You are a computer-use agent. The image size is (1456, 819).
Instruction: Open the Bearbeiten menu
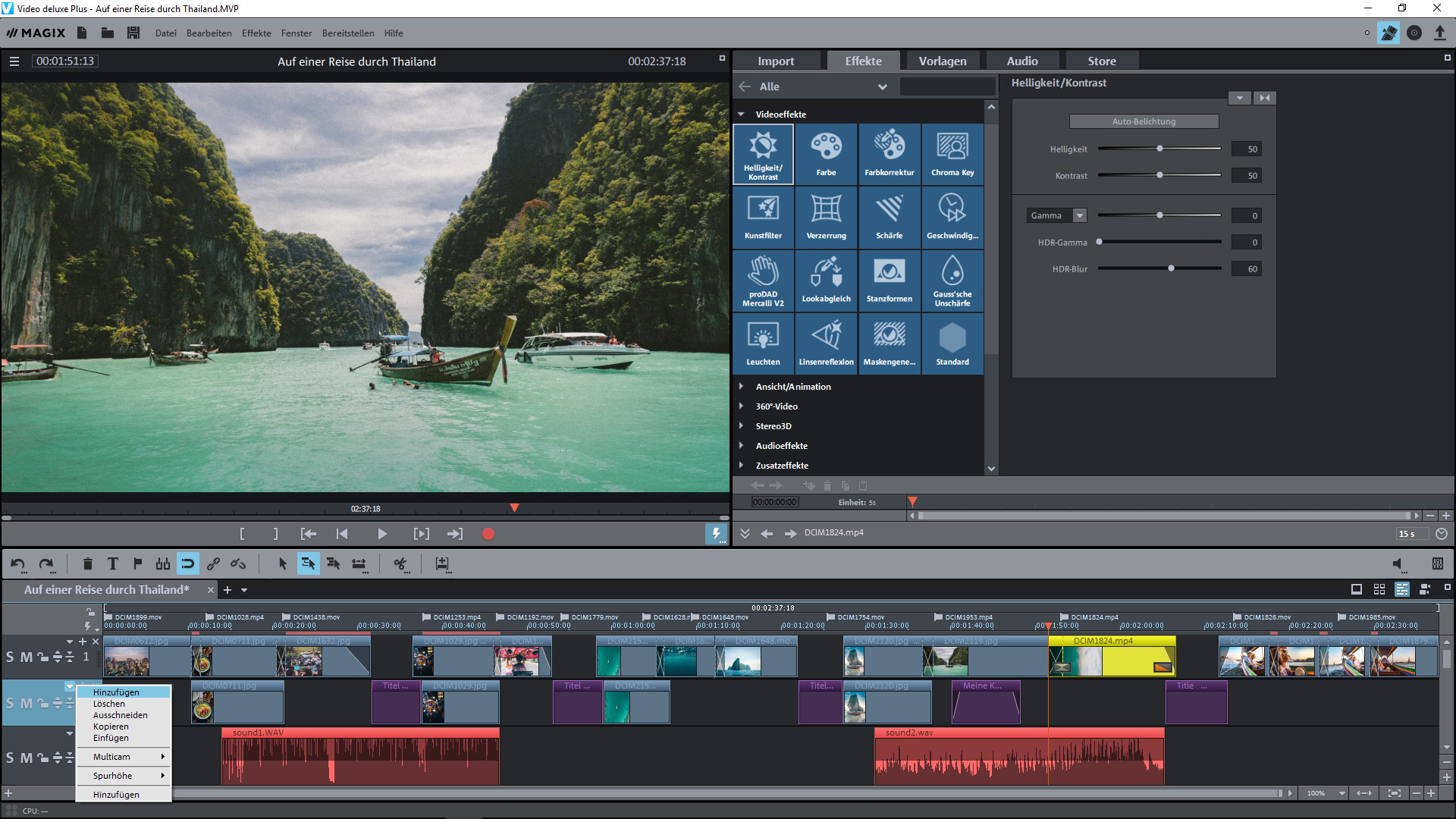tap(209, 33)
